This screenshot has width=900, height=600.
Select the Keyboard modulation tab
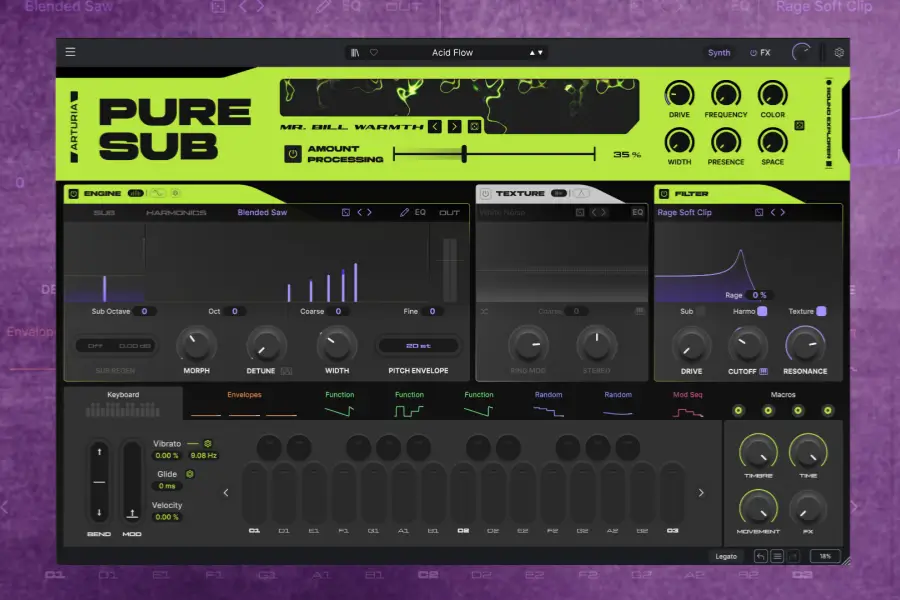123,403
